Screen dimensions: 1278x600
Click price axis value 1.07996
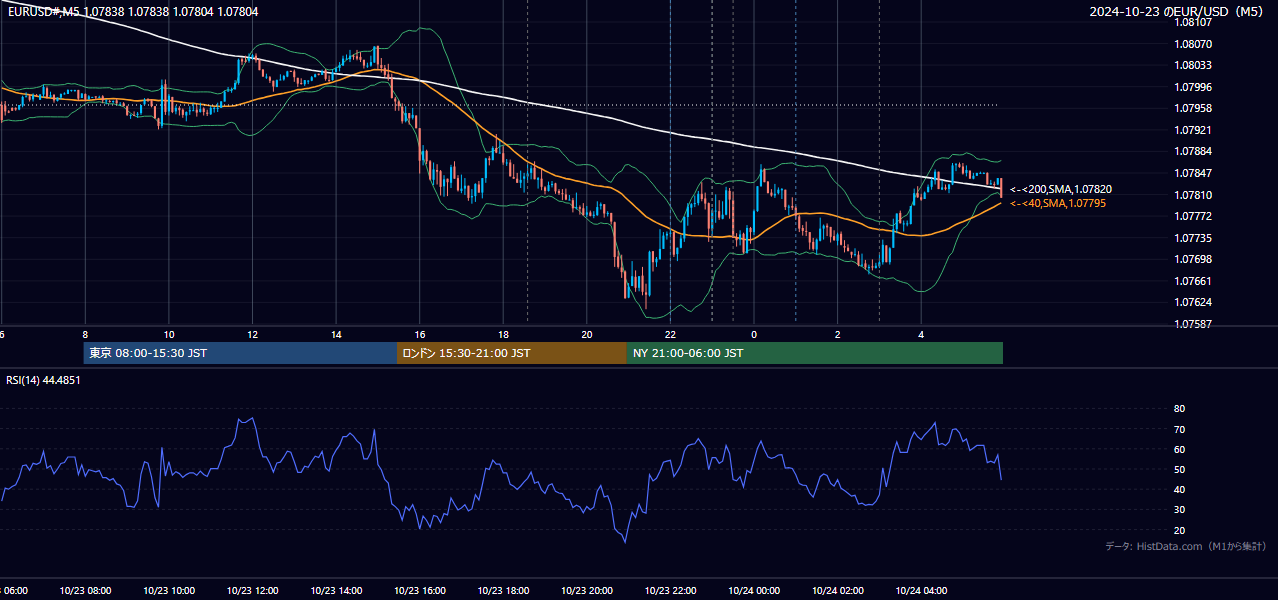1194,87
